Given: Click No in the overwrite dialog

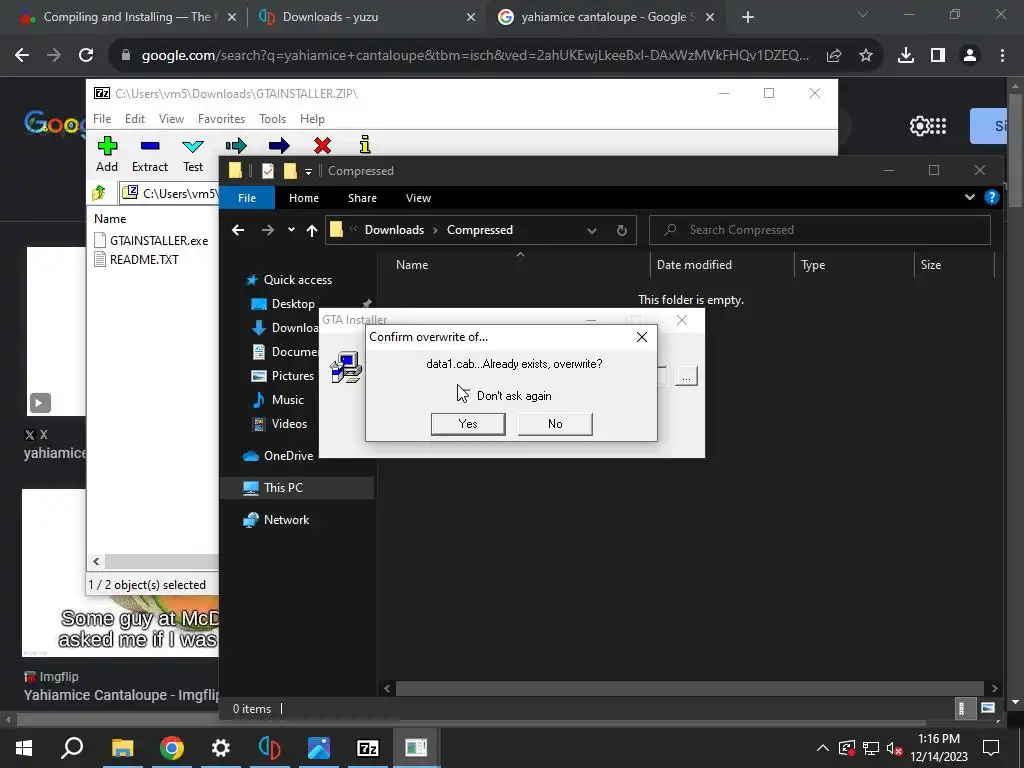Looking at the screenshot, I should 555,424.
